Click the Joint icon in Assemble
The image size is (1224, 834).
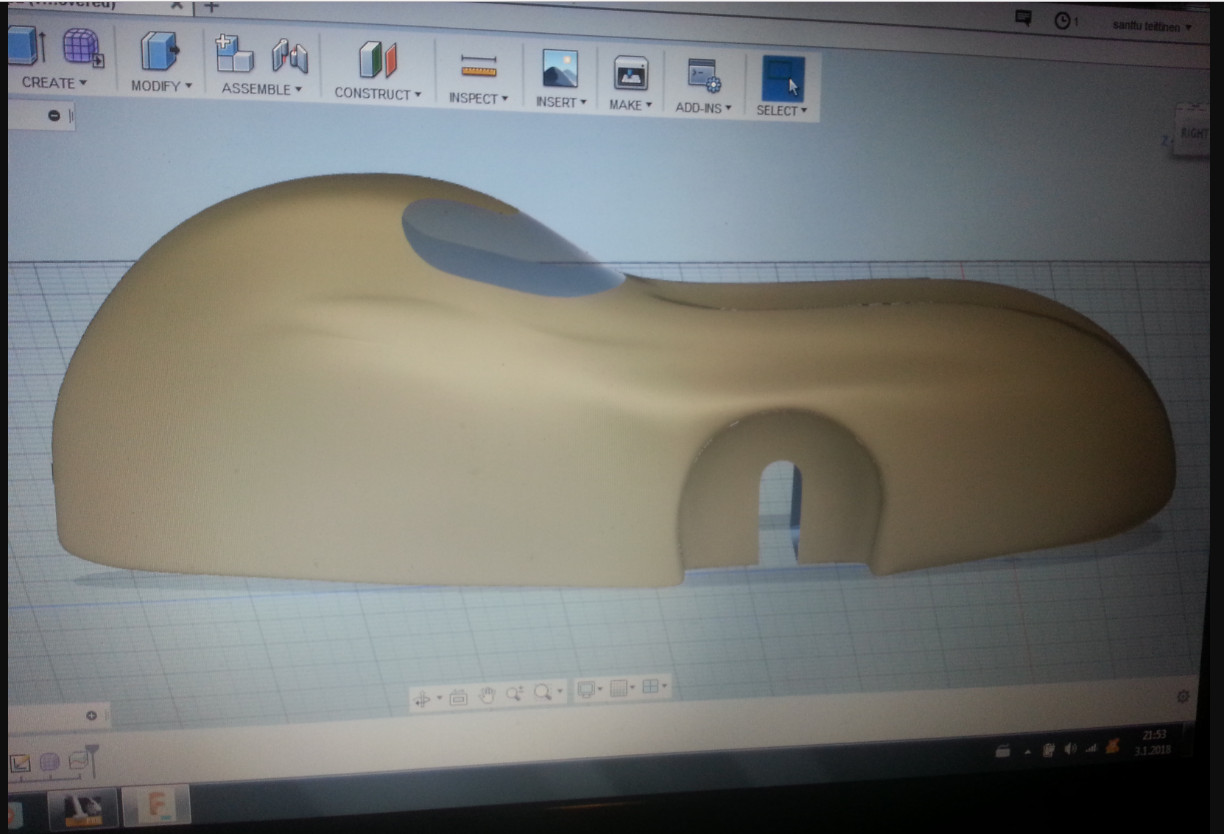[290, 56]
